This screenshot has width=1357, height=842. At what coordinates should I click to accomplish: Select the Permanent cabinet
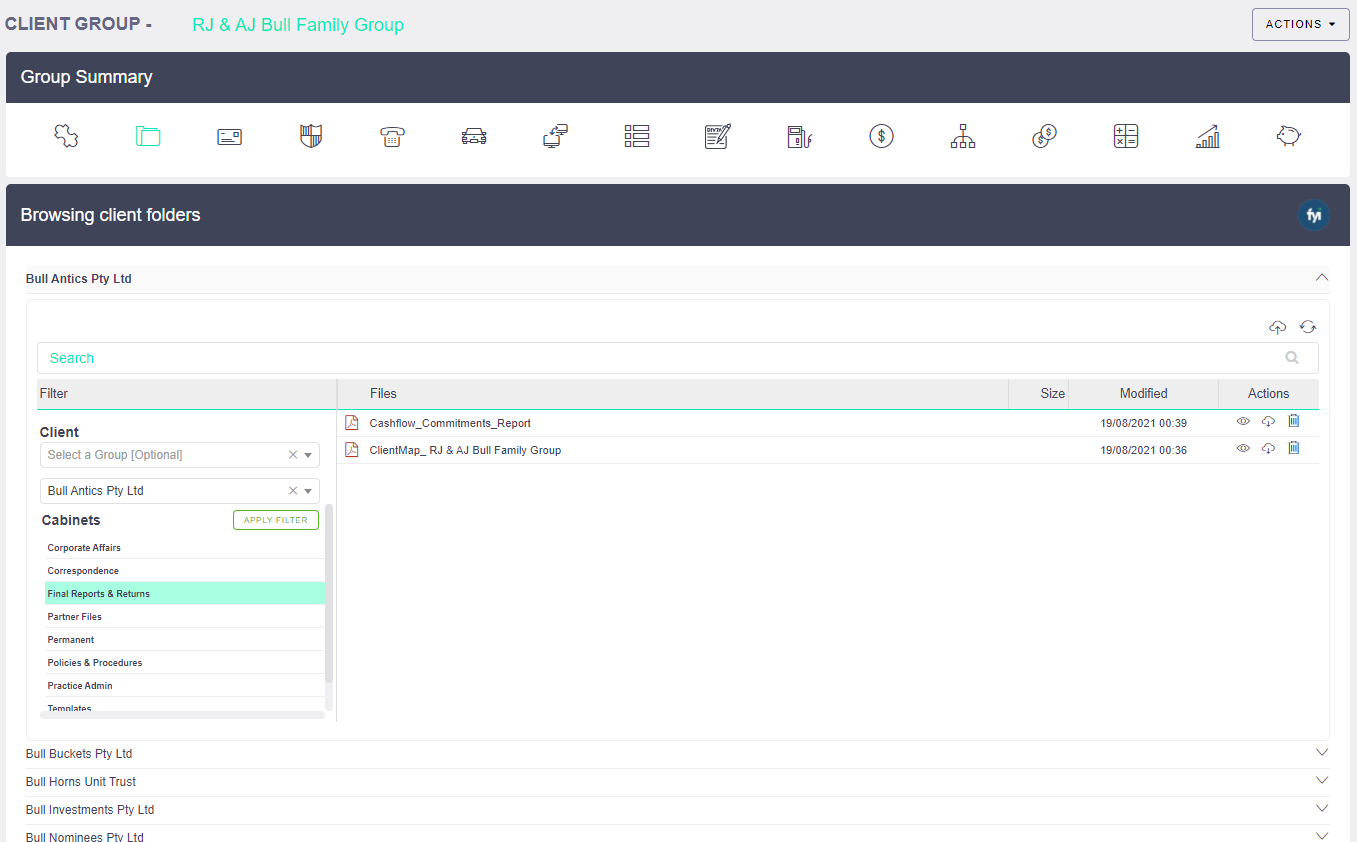[x=185, y=640]
